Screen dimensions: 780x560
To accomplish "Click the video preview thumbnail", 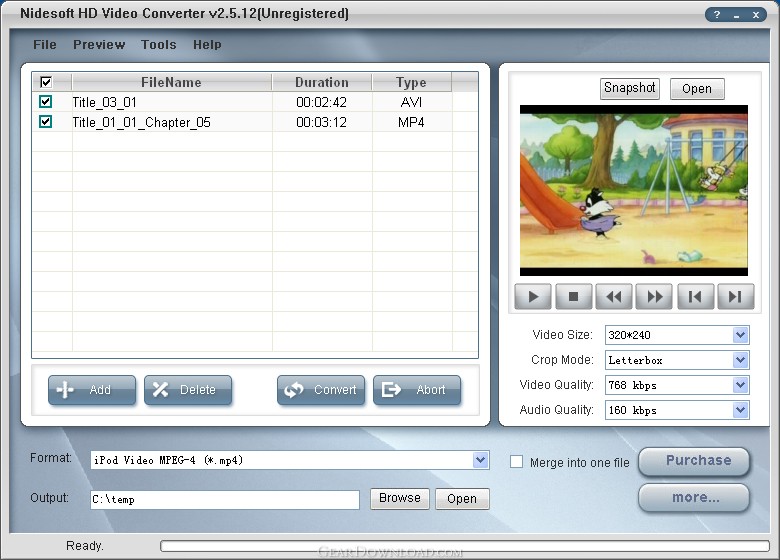I will [x=634, y=190].
